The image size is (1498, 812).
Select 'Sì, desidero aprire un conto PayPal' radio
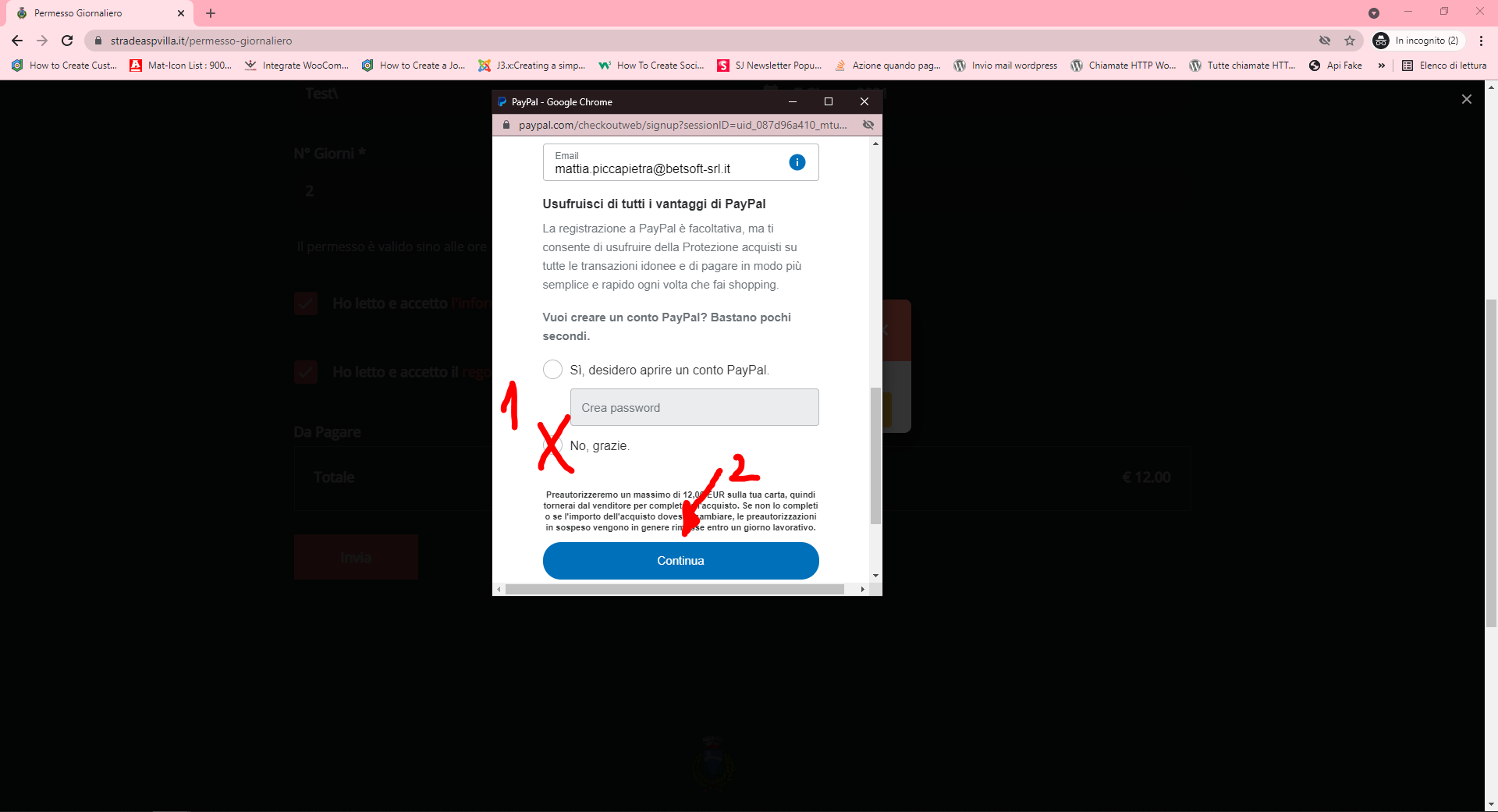552,370
